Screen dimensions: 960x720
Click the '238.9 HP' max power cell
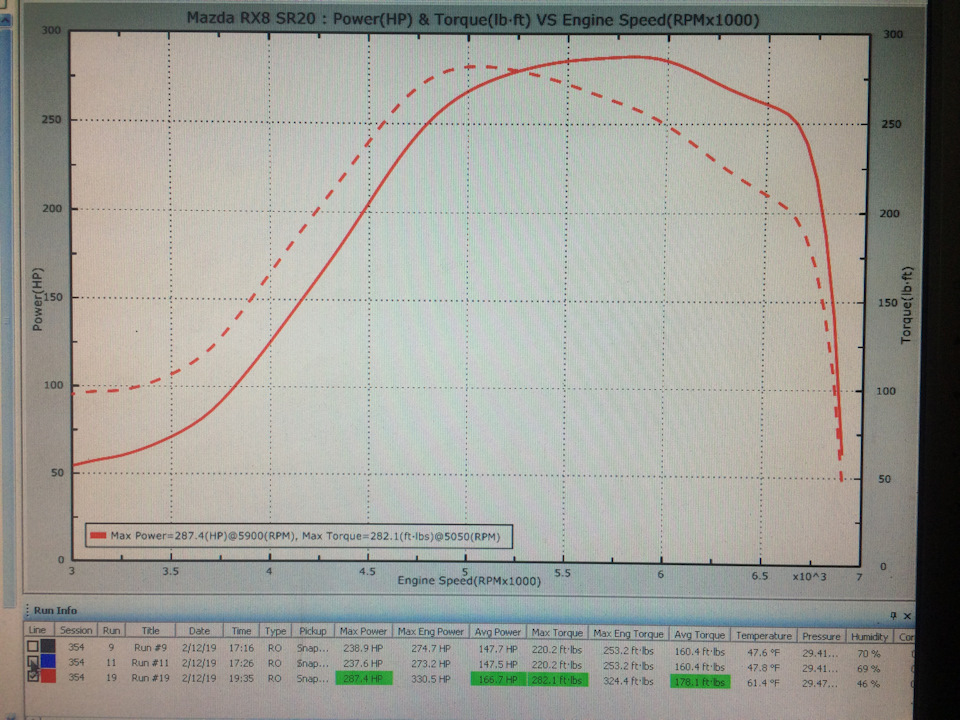coord(363,648)
